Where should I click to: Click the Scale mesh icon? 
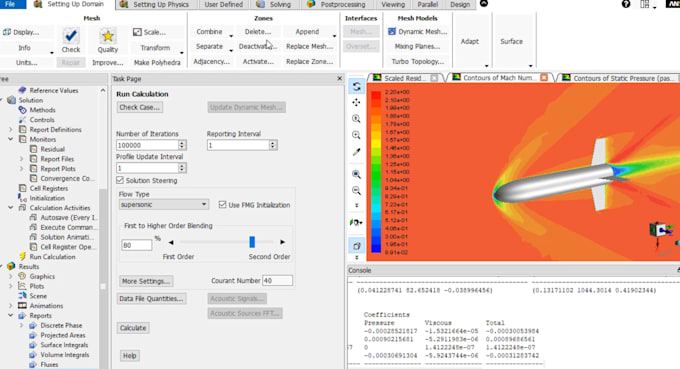[x=137, y=32]
